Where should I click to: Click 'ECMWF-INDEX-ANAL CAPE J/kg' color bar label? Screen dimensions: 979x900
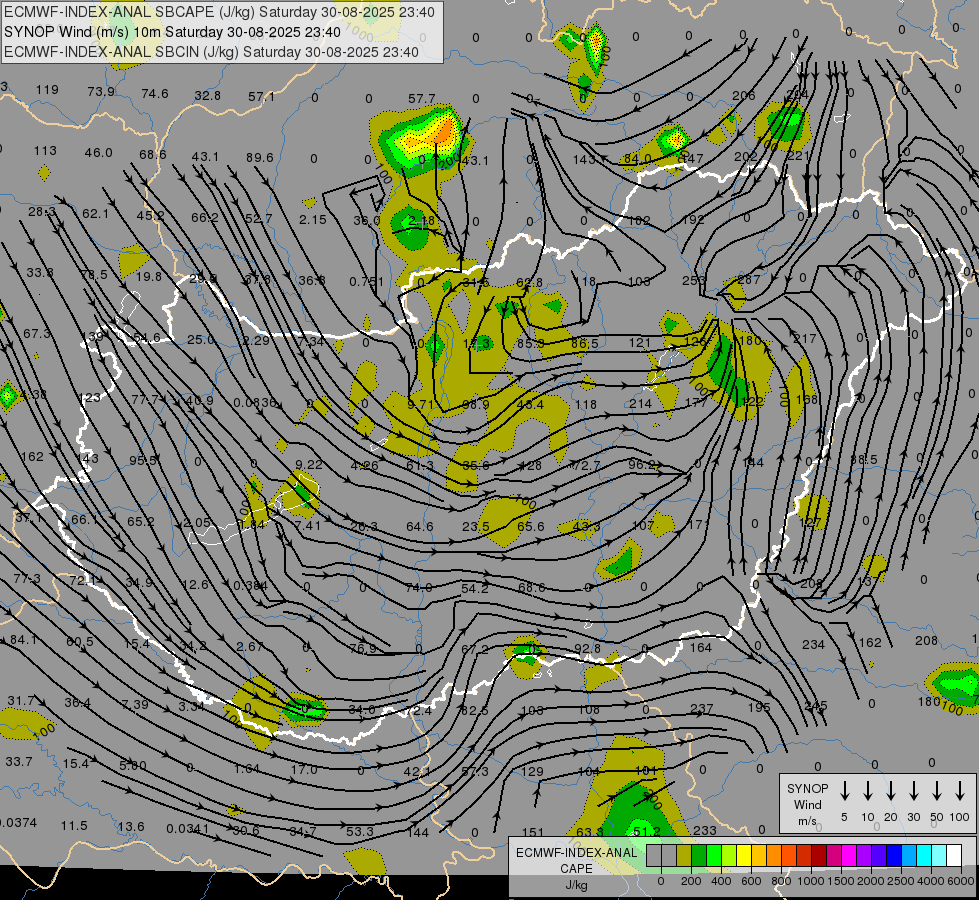pos(576,868)
